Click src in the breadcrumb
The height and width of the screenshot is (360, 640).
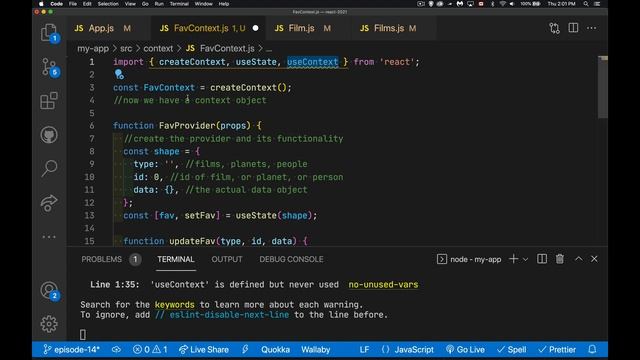126,49
